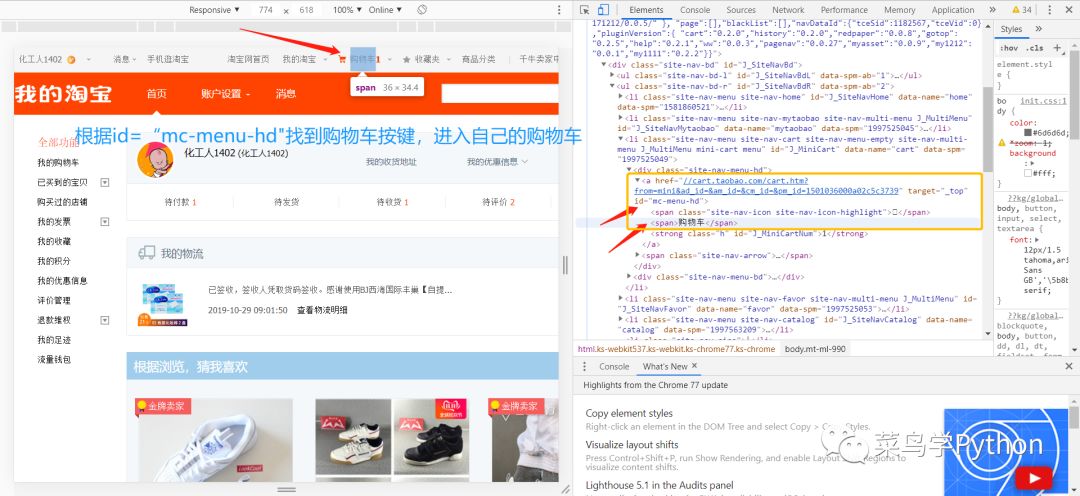
Task: Toggle the device toolbar icon in DevTools
Action: click(x=603, y=10)
